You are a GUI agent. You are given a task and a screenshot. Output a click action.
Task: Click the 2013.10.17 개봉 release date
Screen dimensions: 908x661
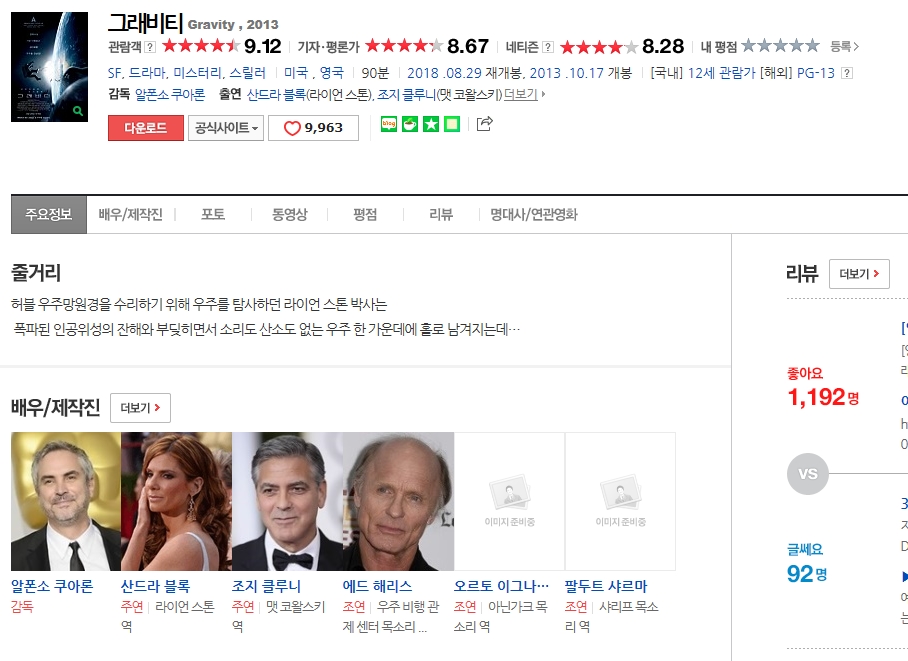580,73
